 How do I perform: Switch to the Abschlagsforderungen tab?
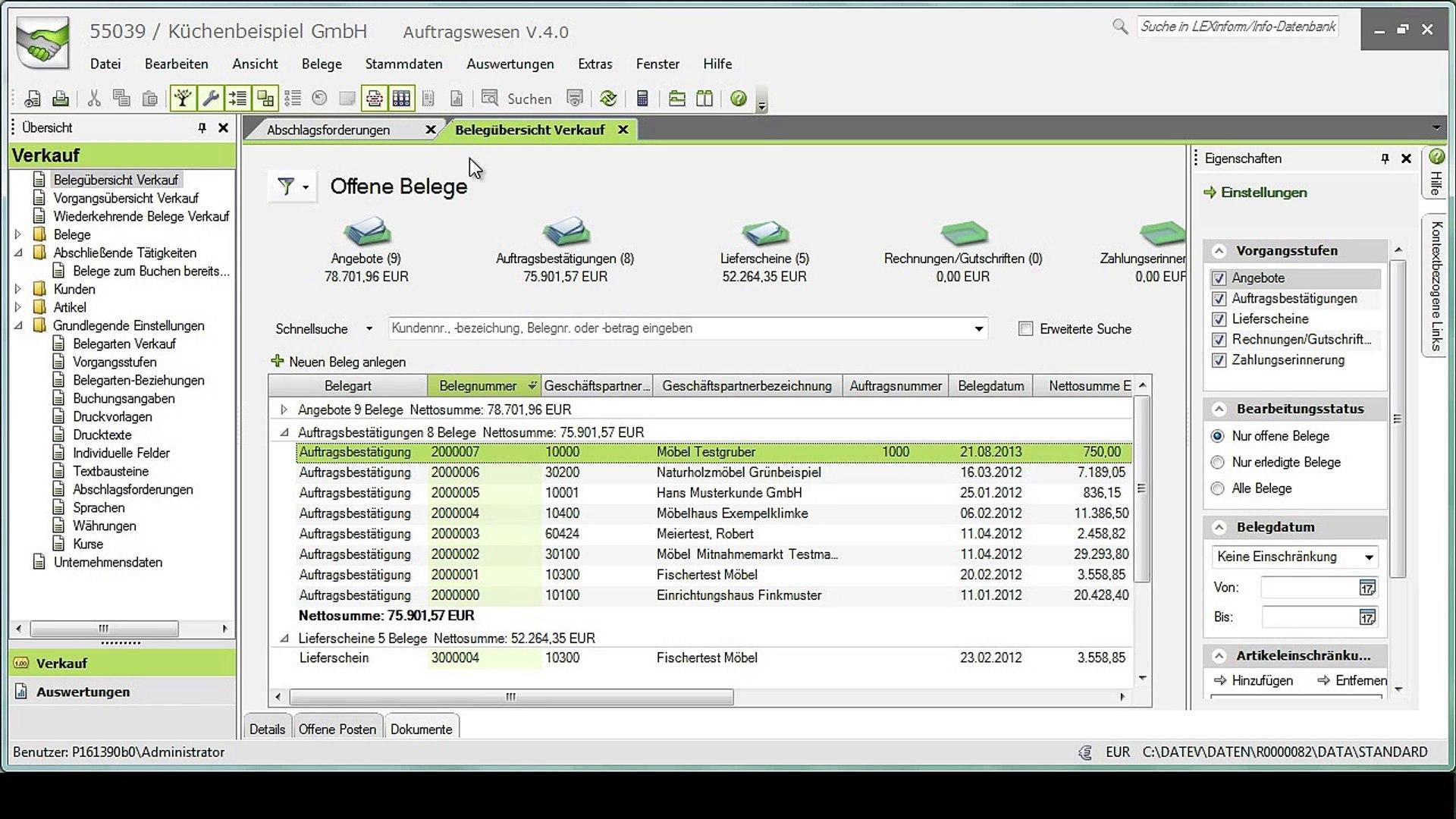328,130
